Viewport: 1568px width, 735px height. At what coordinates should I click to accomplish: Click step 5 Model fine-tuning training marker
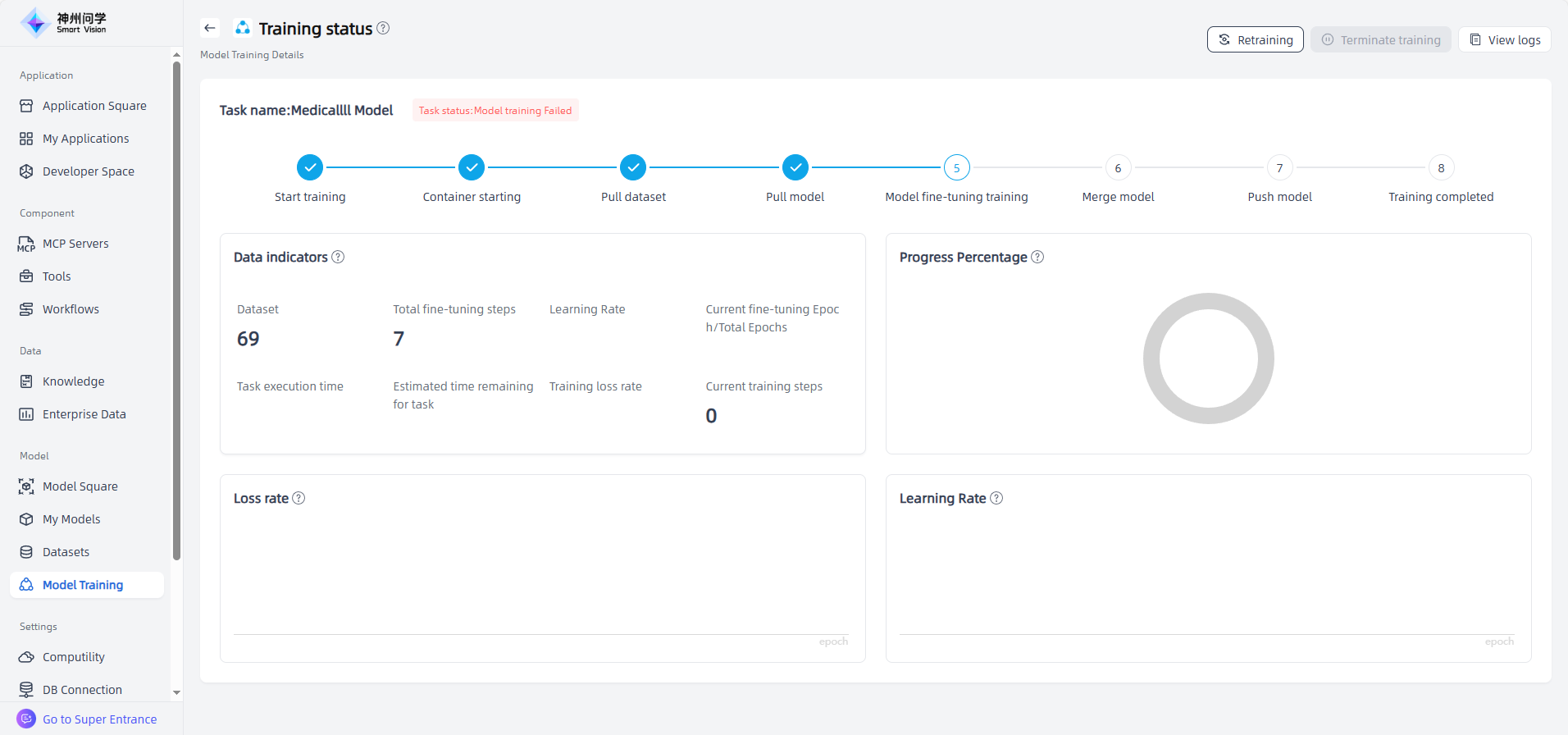(x=956, y=167)
